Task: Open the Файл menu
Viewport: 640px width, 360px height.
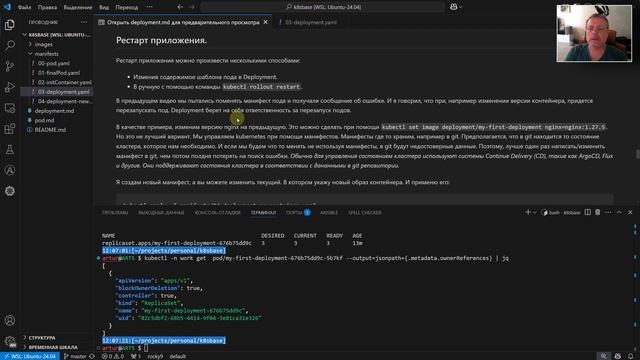Action: click(x=24, y=7)
